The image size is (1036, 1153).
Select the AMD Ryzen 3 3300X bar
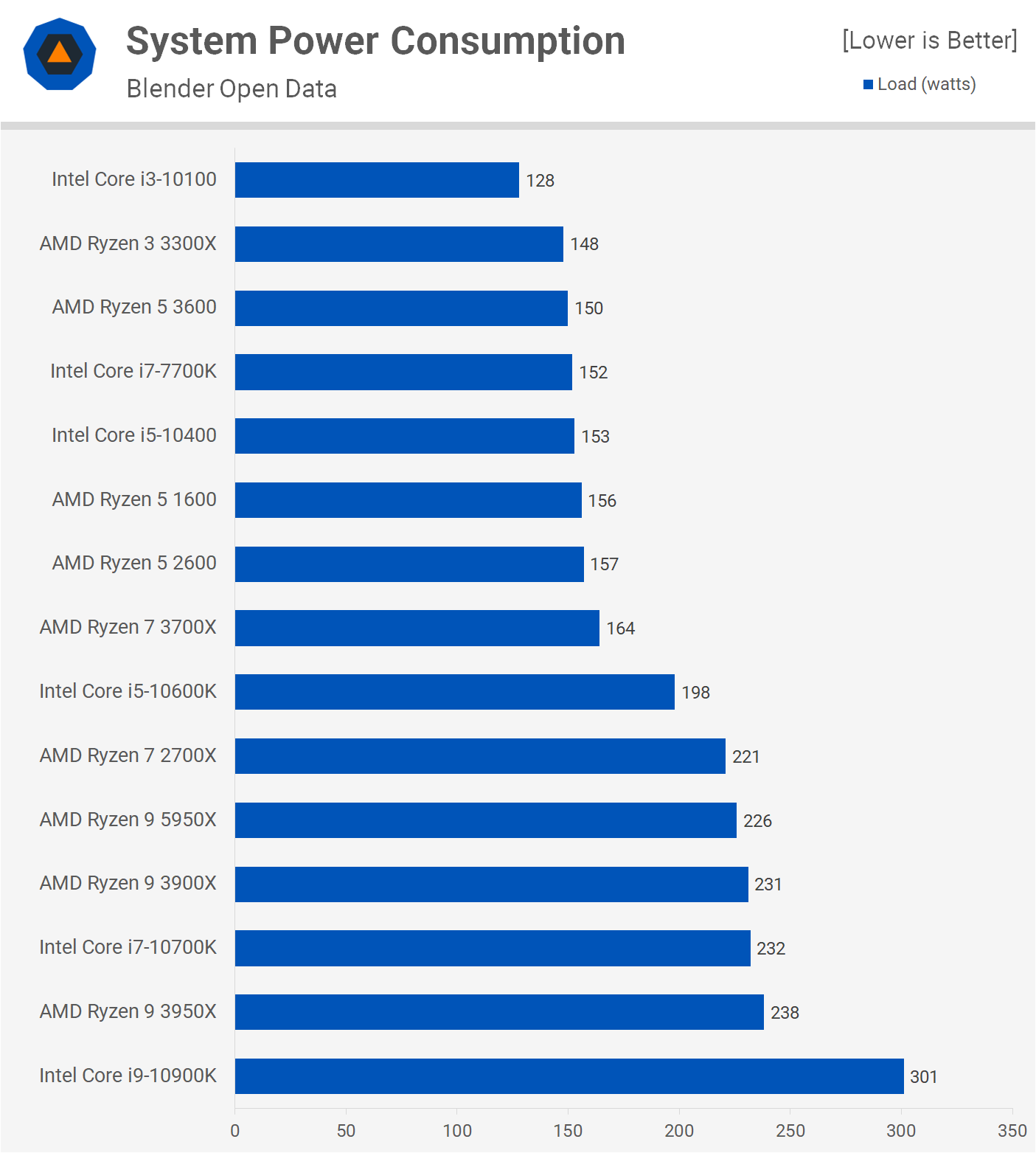(x=399, y=244)
